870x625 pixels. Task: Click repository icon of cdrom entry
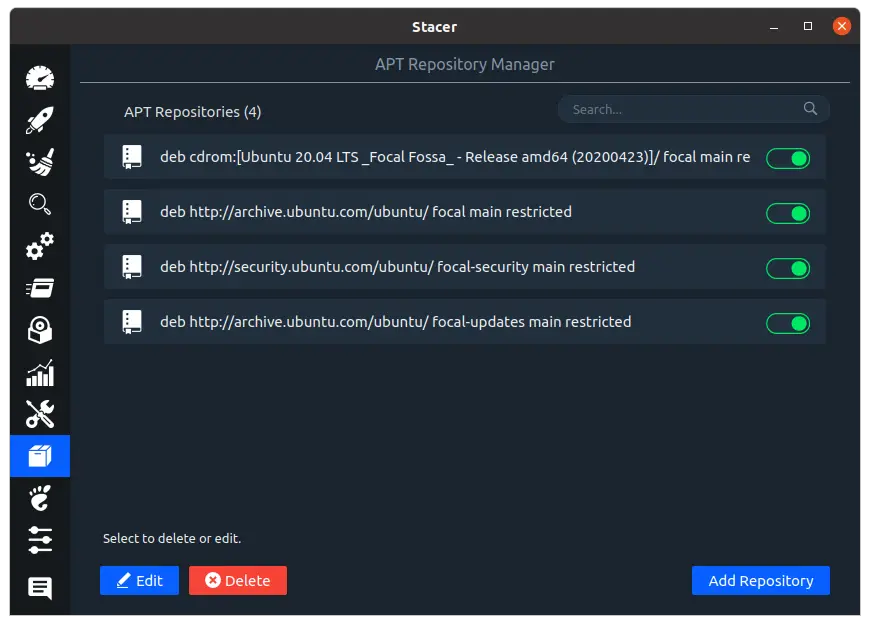click(131, 157)
